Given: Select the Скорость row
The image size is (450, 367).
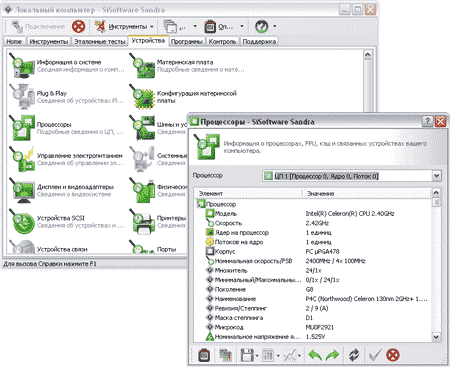Looking at the screenshot, I should [313, 223].
